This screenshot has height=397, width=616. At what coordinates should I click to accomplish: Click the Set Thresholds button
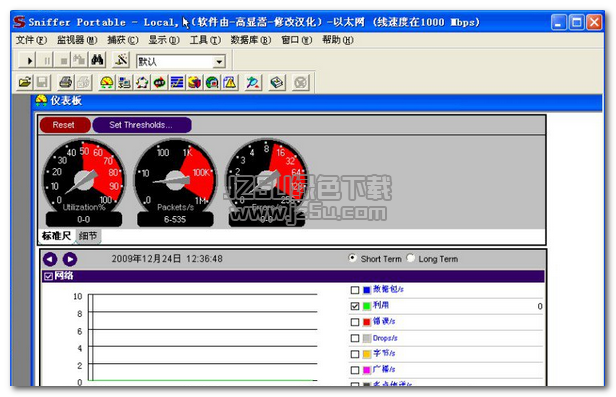pos(142,125)
